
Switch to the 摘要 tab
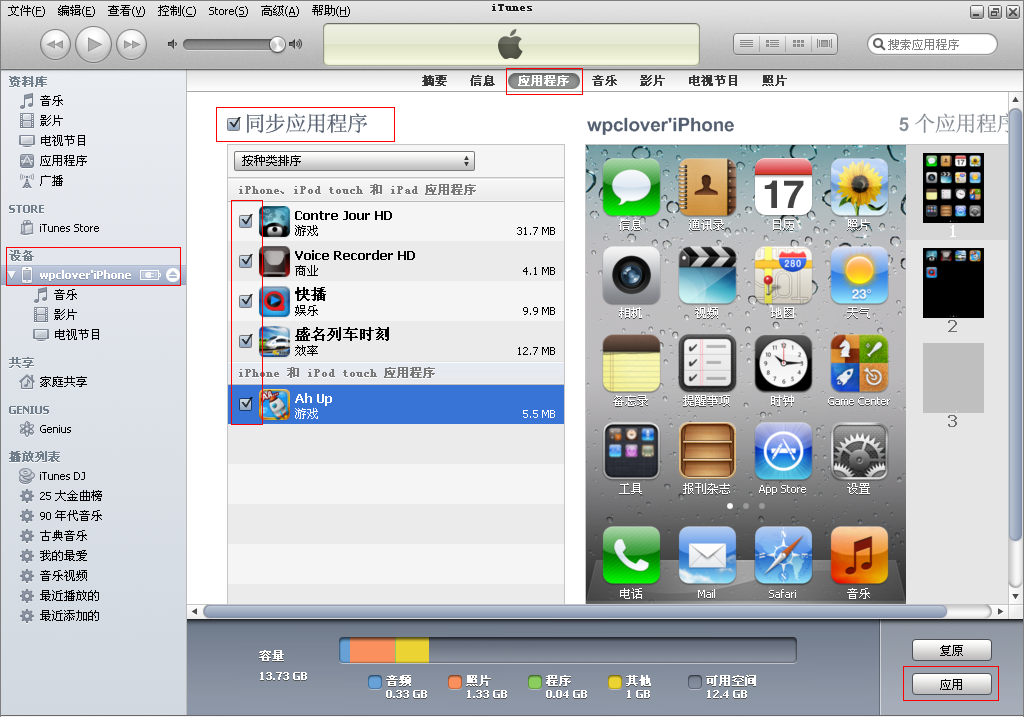pos(434,81)
